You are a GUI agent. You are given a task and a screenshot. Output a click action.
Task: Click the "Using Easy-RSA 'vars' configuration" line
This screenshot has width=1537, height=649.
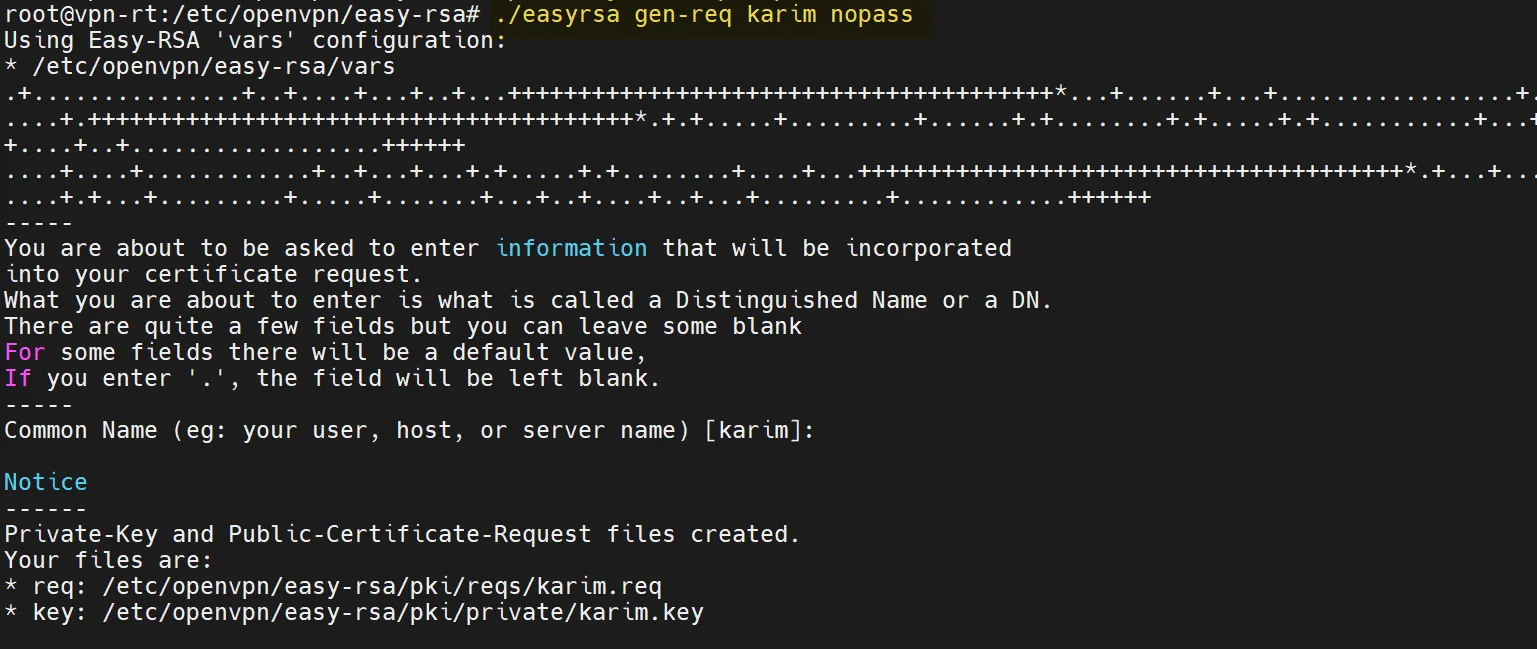[x=256, y=41]
